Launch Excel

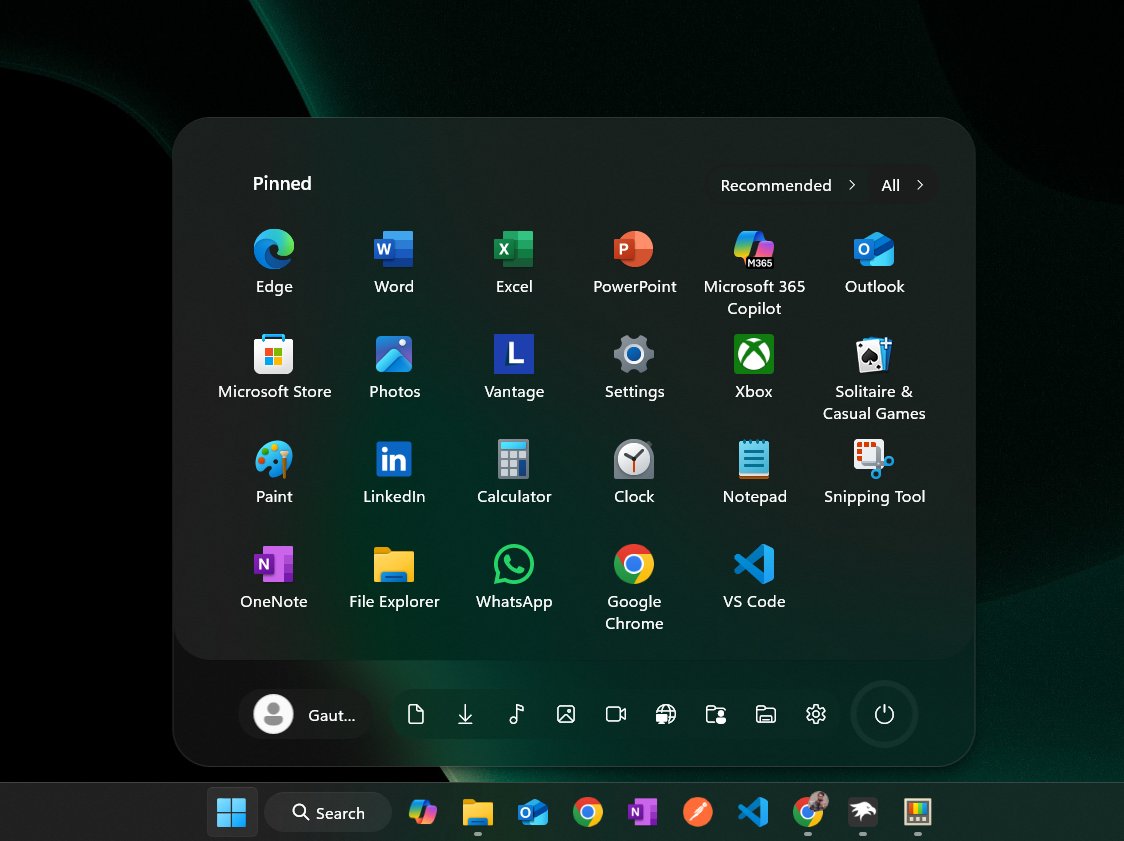point(513,262)
